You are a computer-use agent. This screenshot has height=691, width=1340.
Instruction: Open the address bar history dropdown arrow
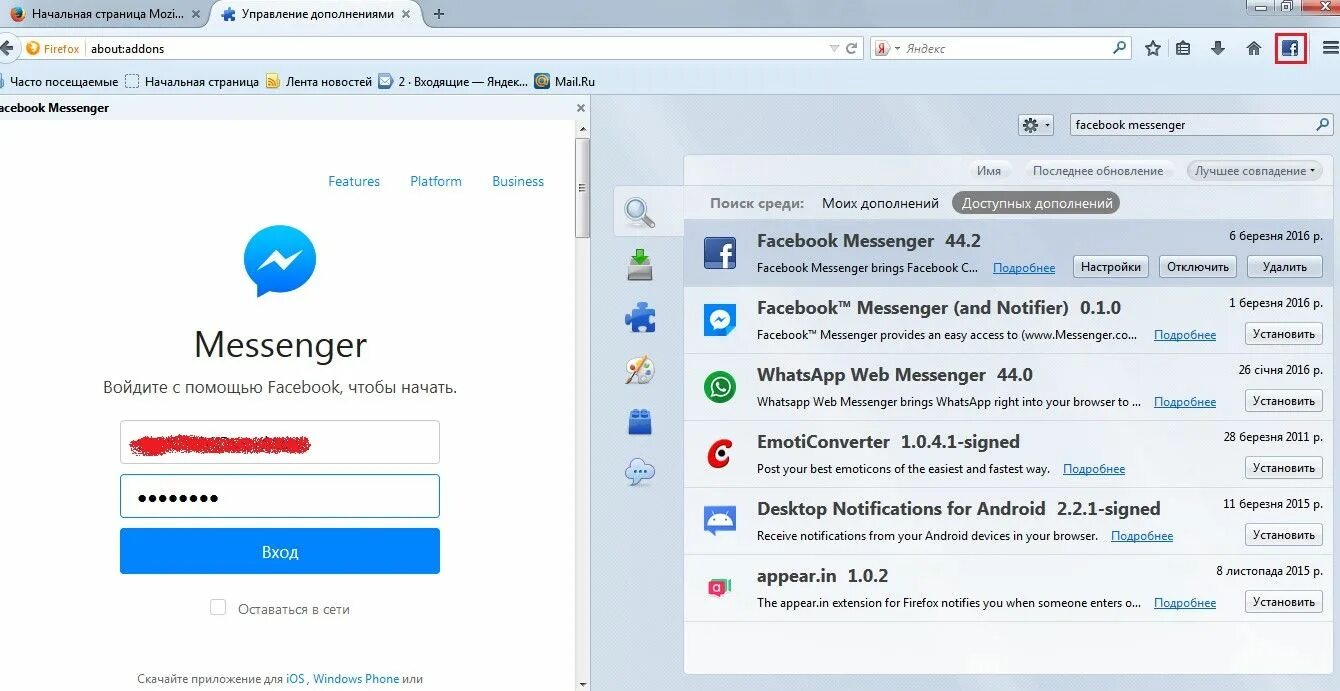[x=834, y=48]
